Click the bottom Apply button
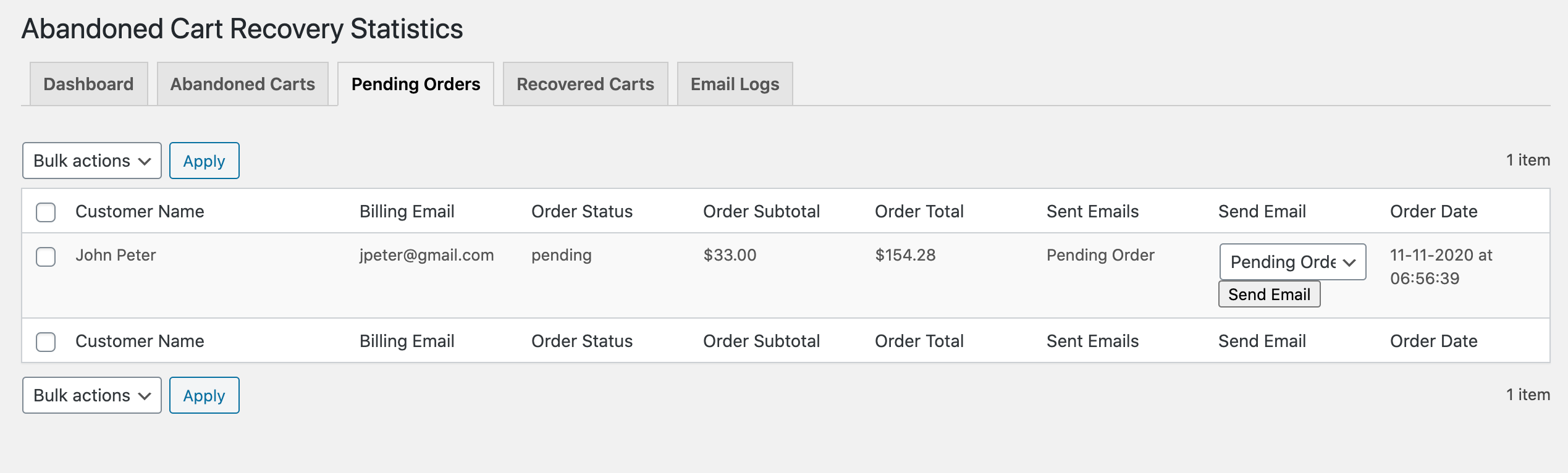Screen dimensions: 1568x473 [204, 395]
